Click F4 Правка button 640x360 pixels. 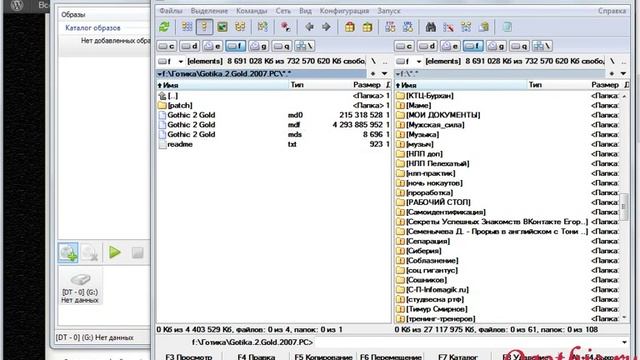click(x=256, y=357)
